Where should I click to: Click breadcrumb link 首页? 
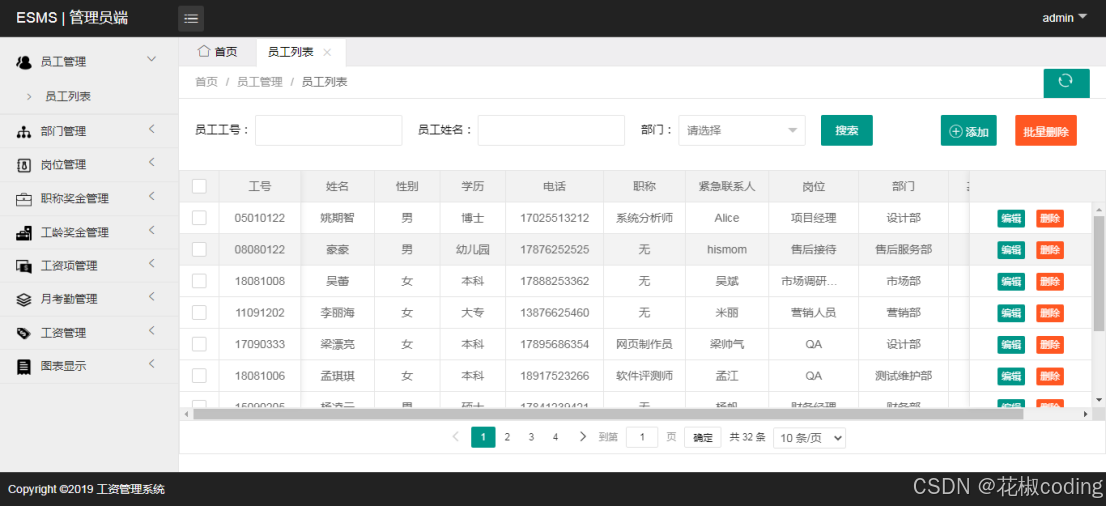(206, 82)
